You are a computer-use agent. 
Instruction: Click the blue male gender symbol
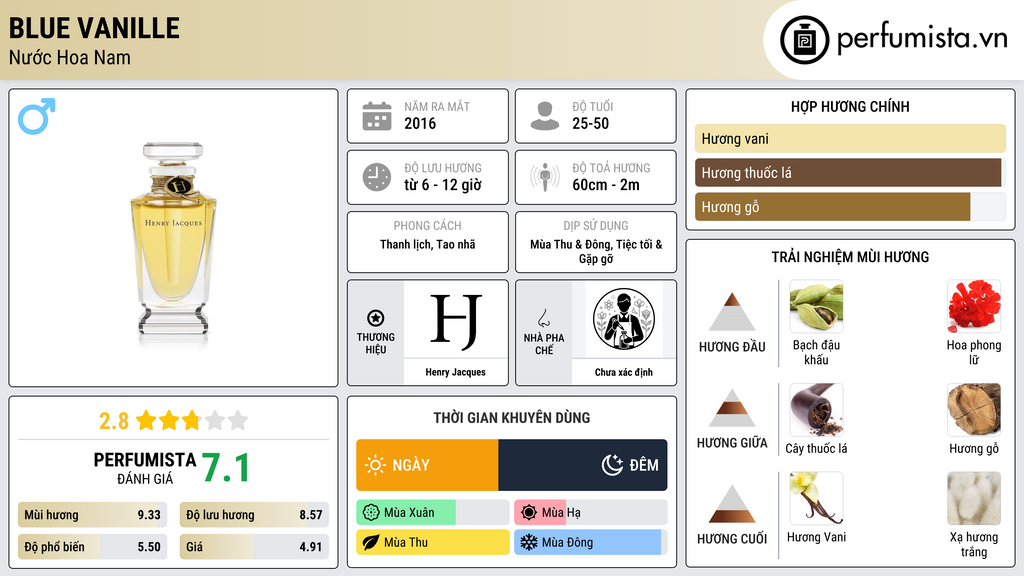(x=37, y=116)
